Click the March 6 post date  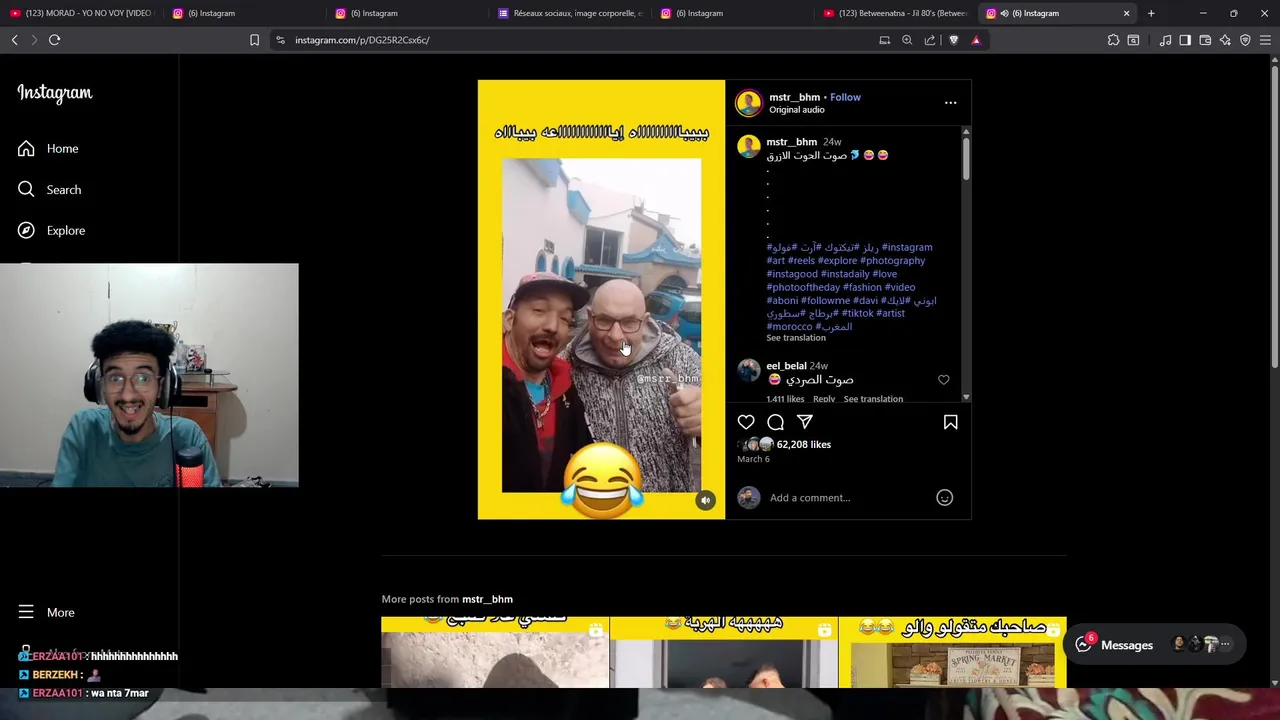coord(753,459)
